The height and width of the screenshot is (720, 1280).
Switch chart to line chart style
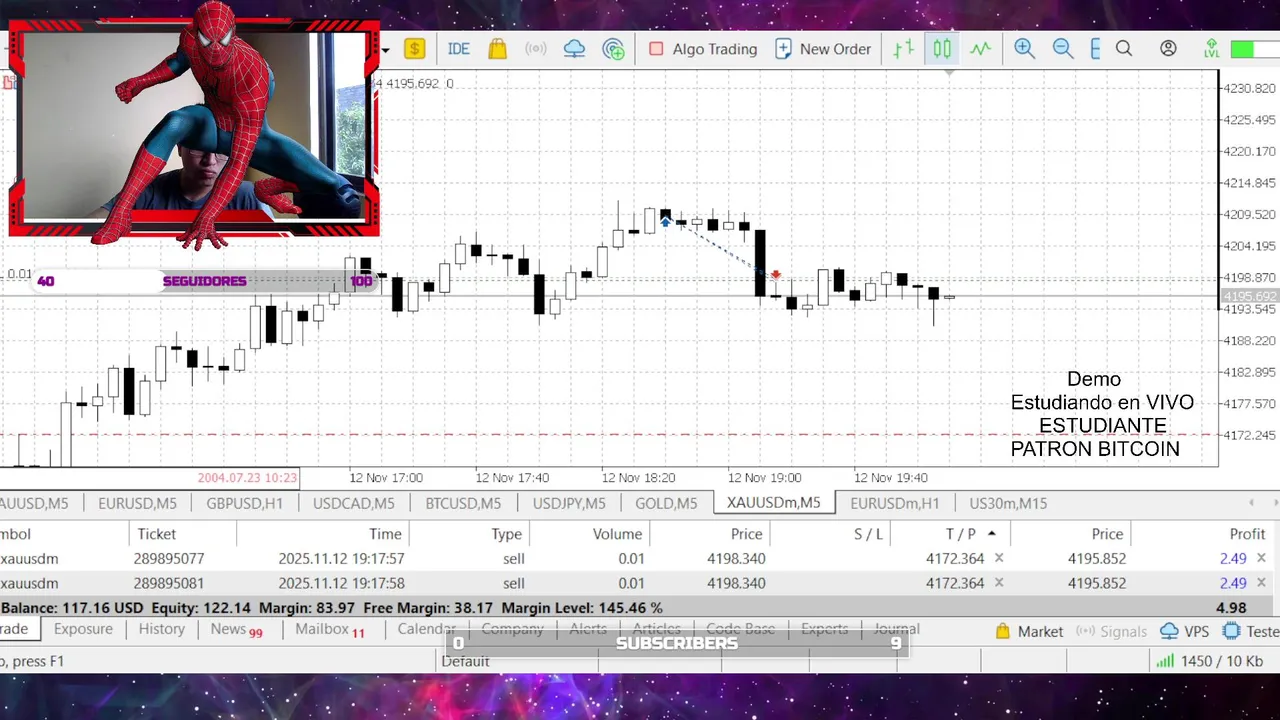pyautogui.click(x=980, y=49)
